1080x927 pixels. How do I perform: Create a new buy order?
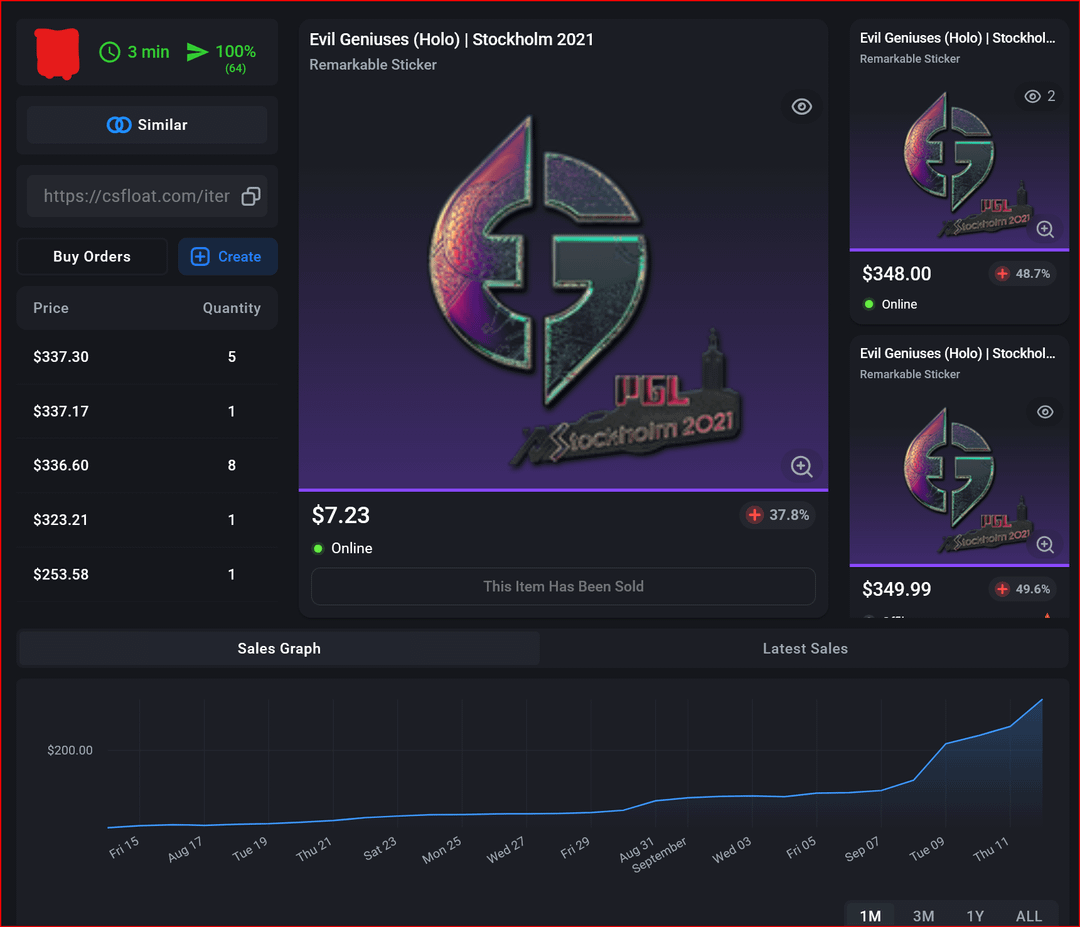click(227, 256)
